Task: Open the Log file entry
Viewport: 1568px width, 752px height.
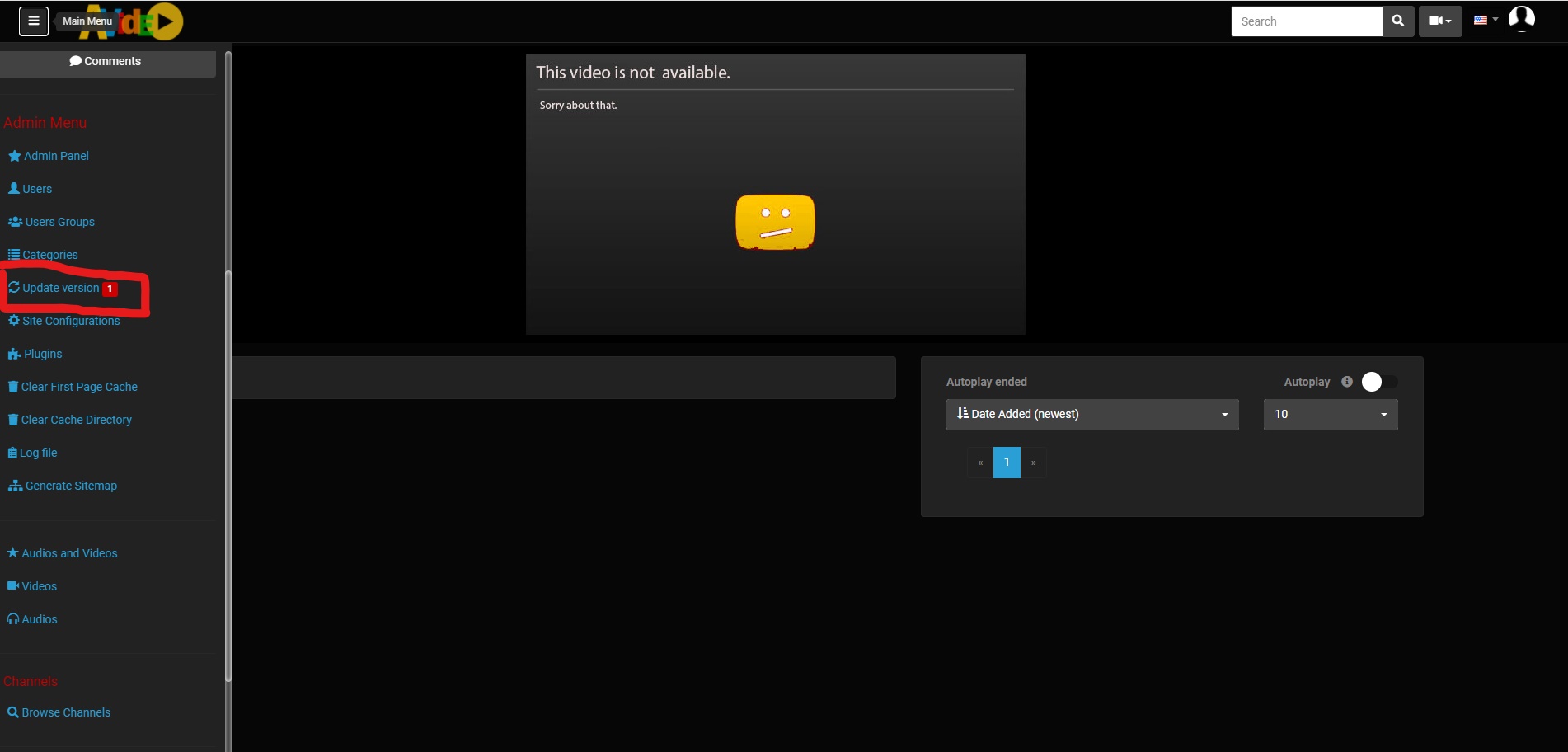Action: [x=32, y=453]
